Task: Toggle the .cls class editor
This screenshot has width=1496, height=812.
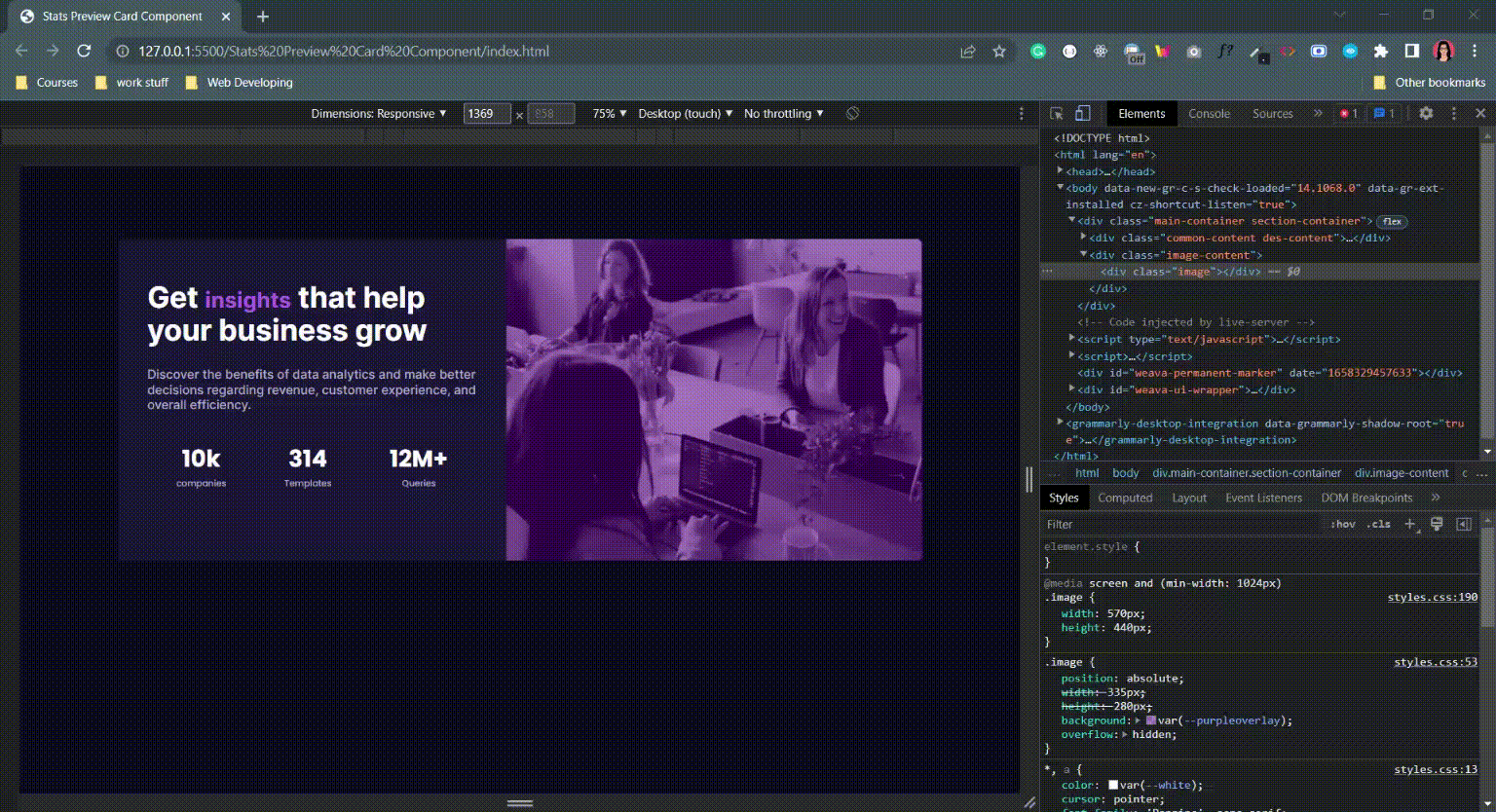Action: click(x=1379, y=524)
